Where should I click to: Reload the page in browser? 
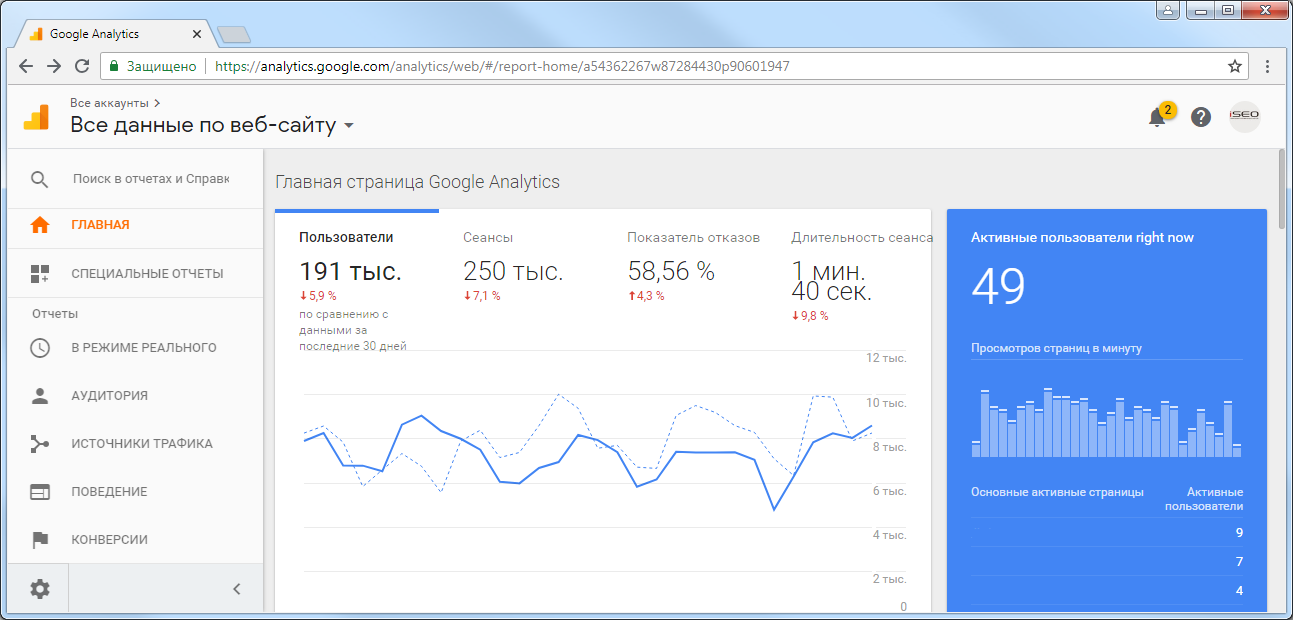tap(83, 66)
